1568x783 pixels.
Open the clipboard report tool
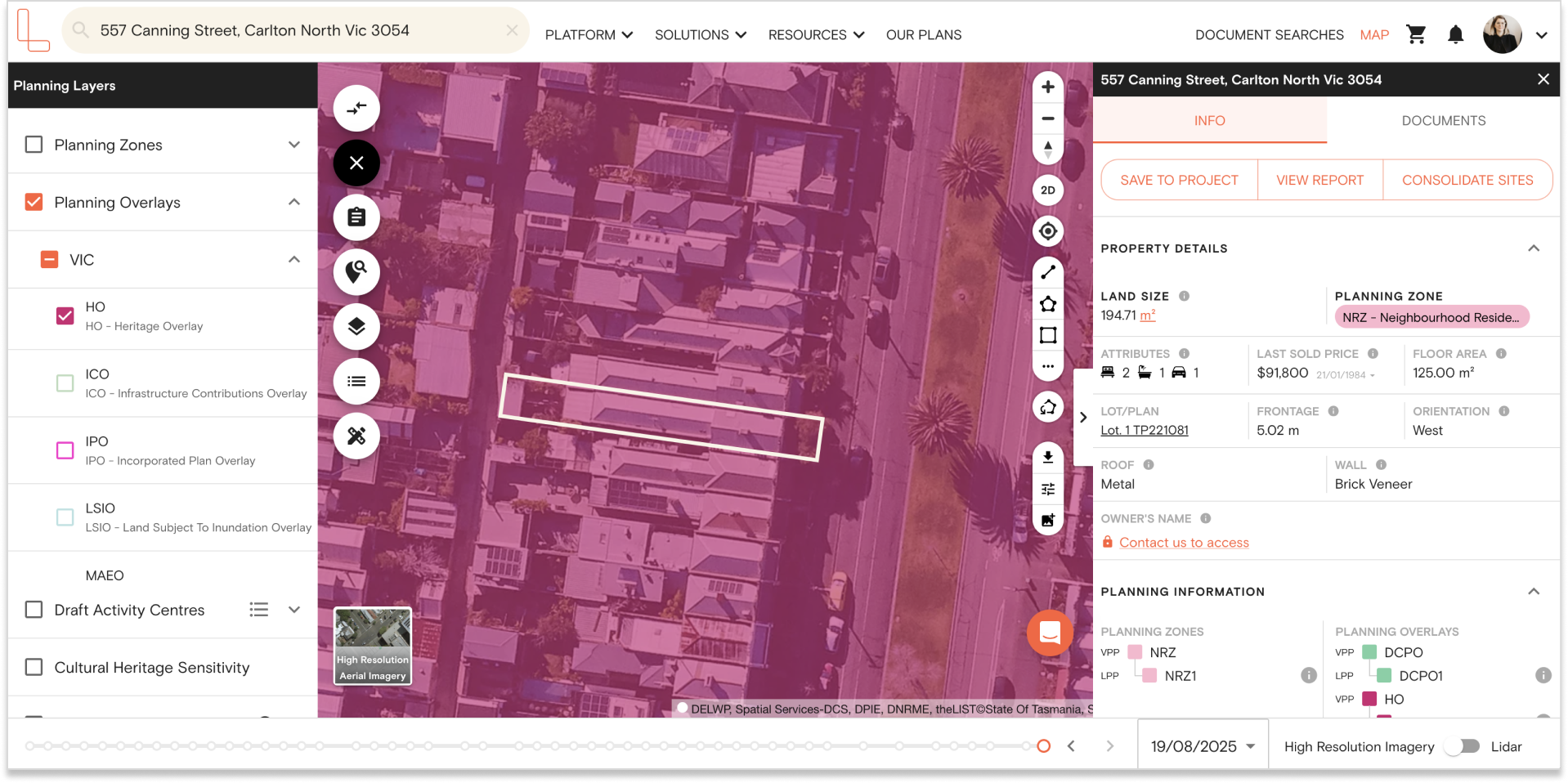[x=356, y=217]
